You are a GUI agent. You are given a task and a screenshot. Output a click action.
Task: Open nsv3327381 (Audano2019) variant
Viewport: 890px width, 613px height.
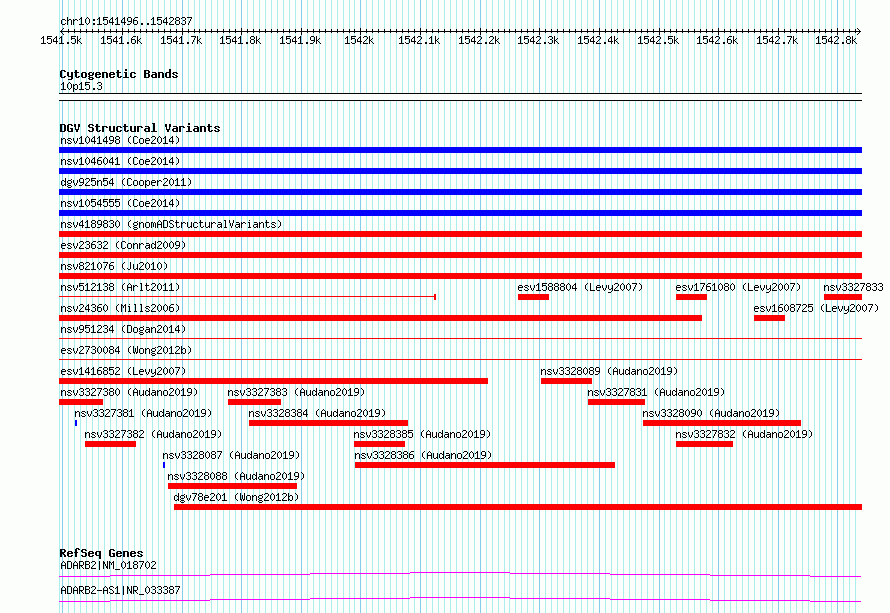point(143,413)
